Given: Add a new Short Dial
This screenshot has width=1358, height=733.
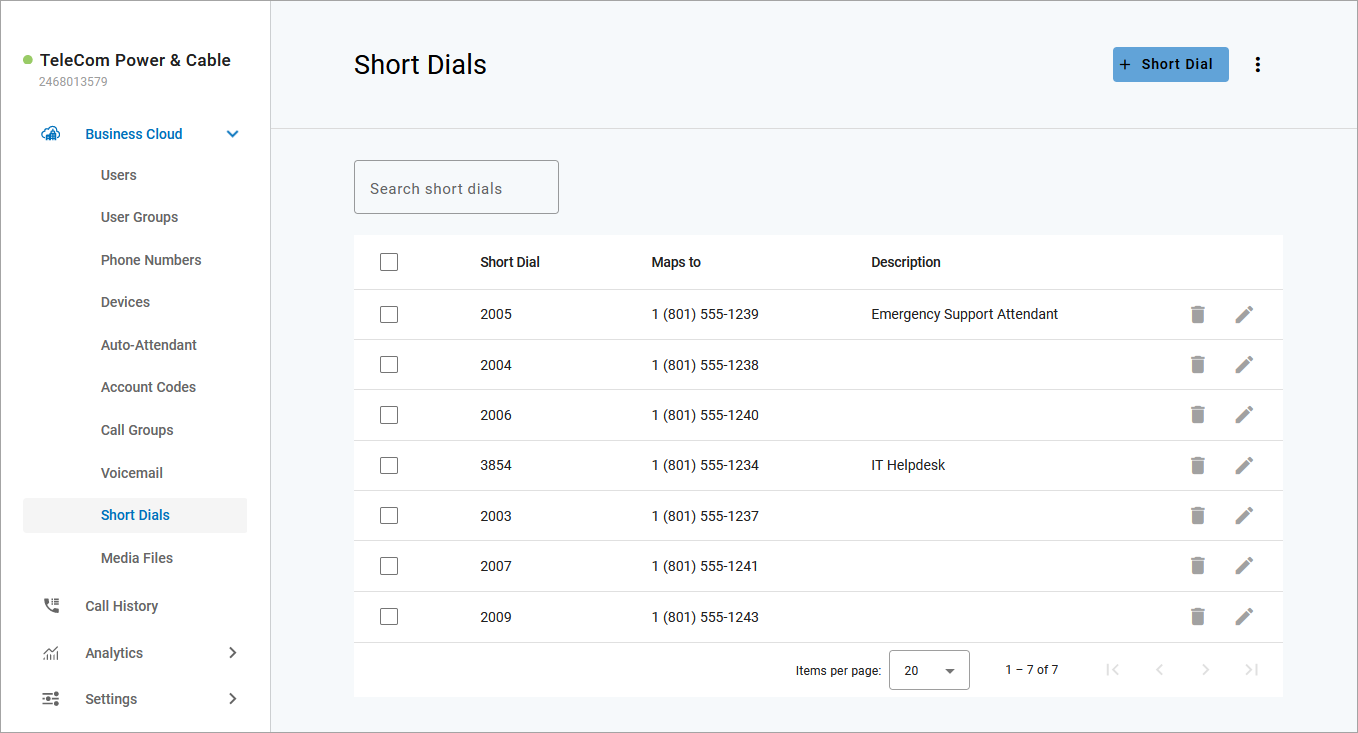Looking at the screenshot, I should pos(1171,64).
